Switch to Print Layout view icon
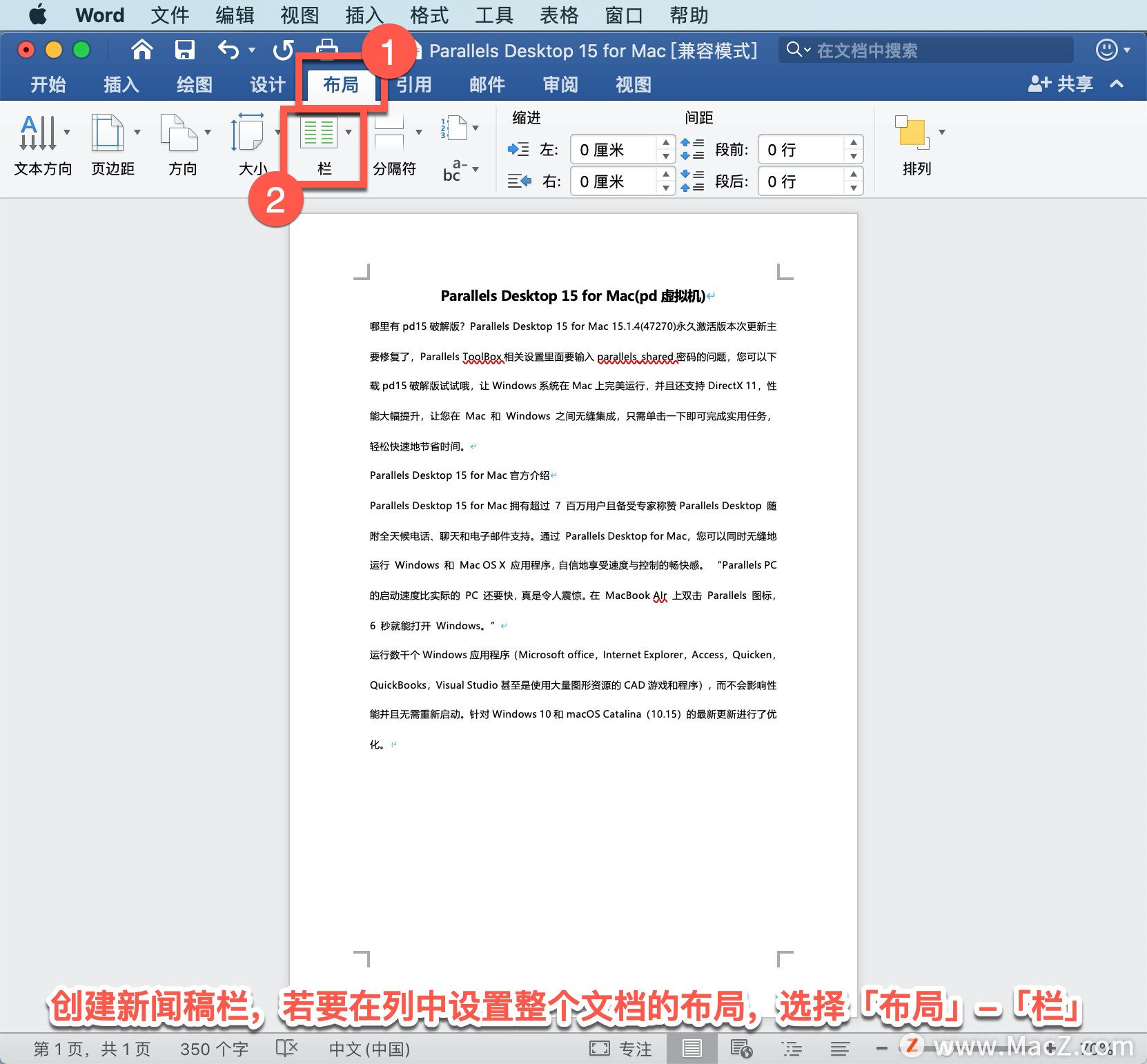Viewport: 1147px width, 1064px height. (x=692, y=1049)
